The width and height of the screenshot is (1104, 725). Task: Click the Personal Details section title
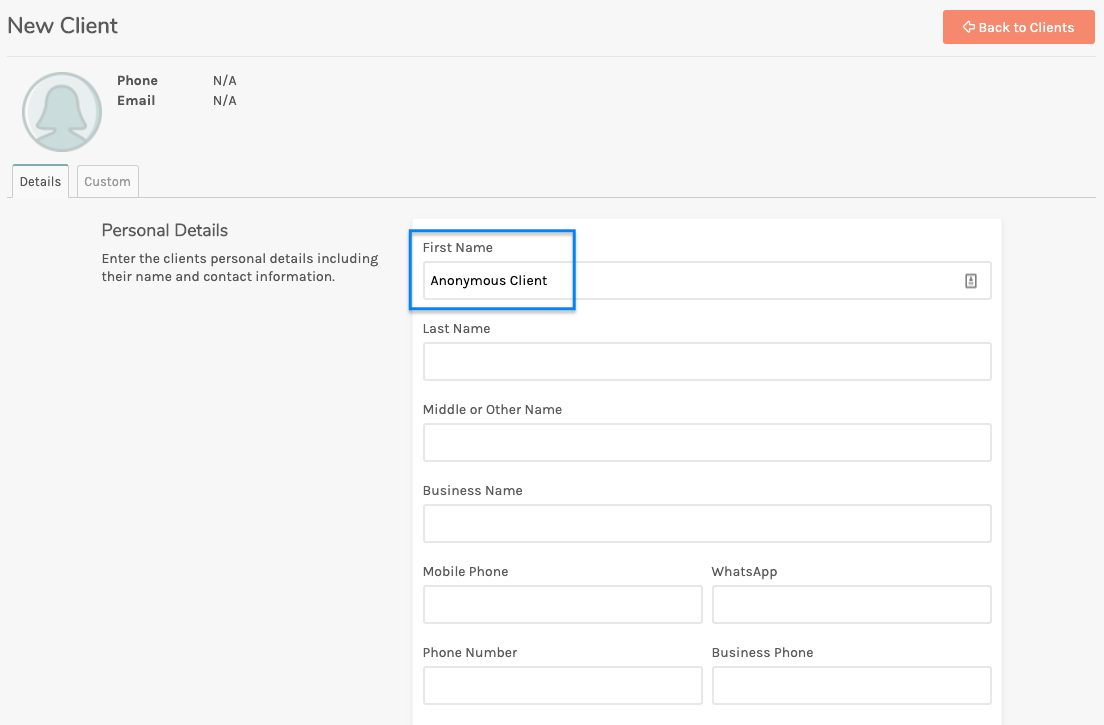[x=165, y=230]
